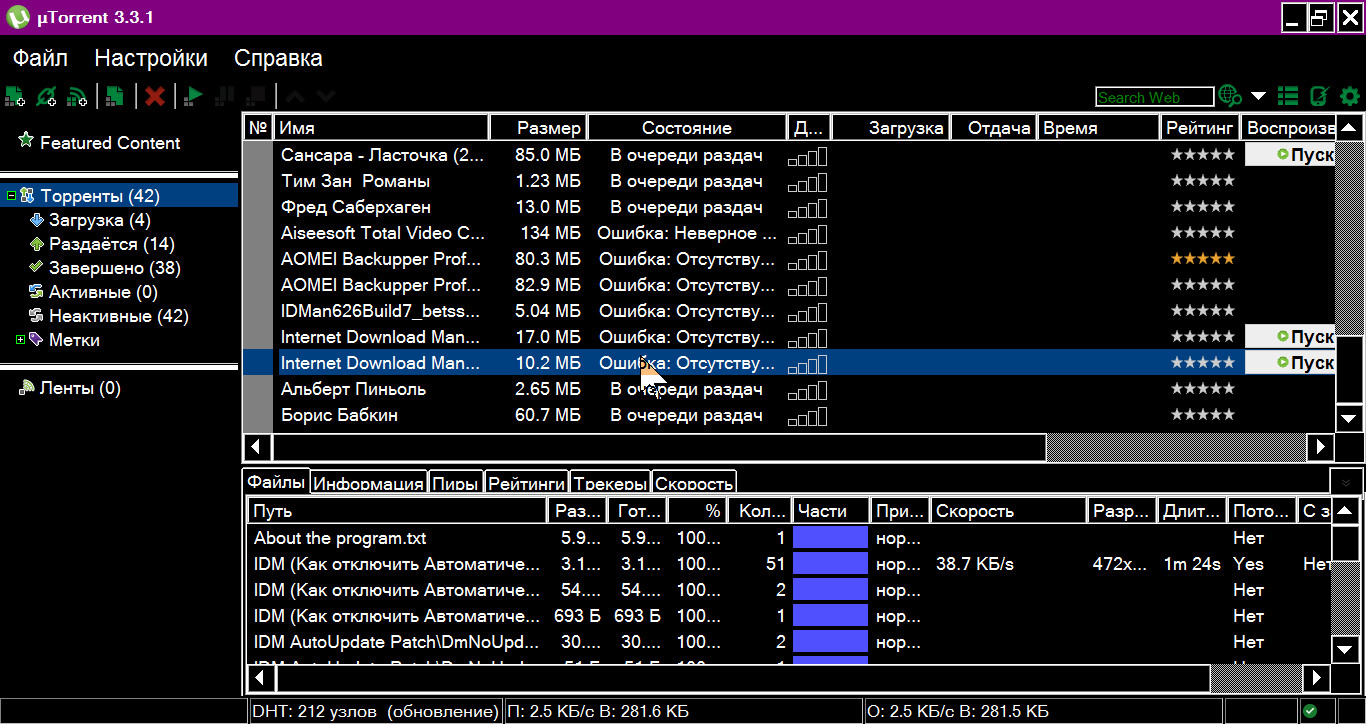The image size is (1366, 724).
Task: Click the list view category icon
Action: tap(1288, 96)
